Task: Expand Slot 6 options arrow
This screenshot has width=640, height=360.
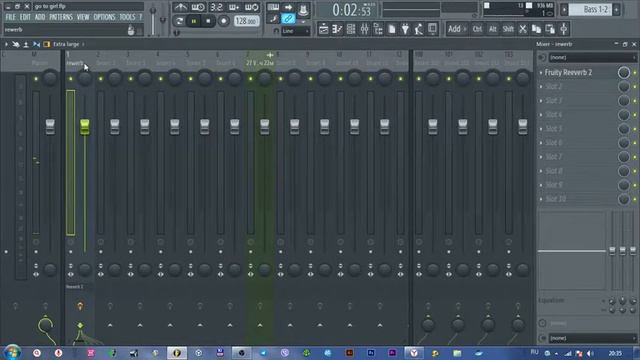Action: pos(541,143)
